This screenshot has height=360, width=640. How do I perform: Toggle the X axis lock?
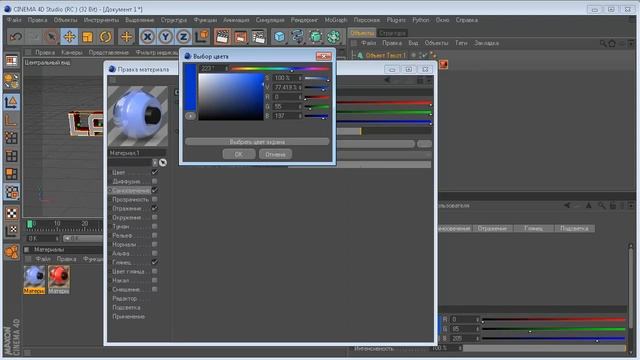pyautogui.click(x=147, y=37)
